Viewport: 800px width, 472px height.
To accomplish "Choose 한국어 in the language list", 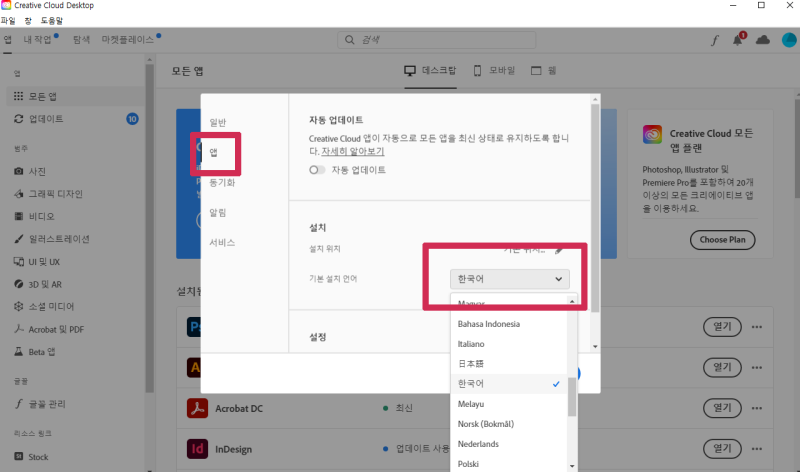I will [509, 384].
